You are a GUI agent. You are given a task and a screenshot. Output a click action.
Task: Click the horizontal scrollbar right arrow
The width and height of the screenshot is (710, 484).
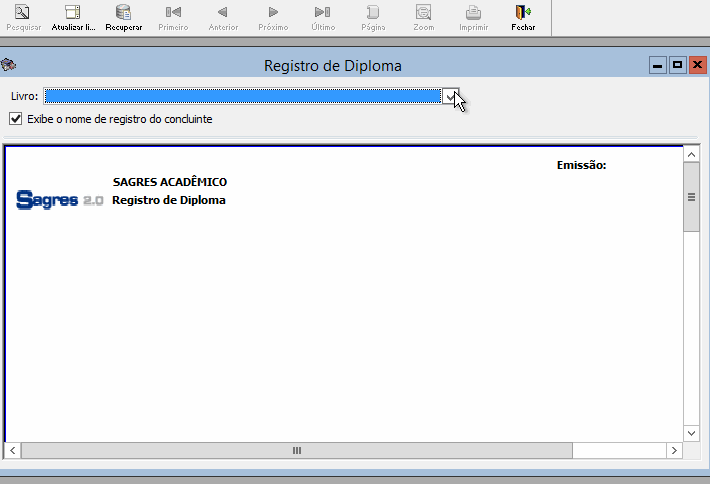[x=675, y=451]
